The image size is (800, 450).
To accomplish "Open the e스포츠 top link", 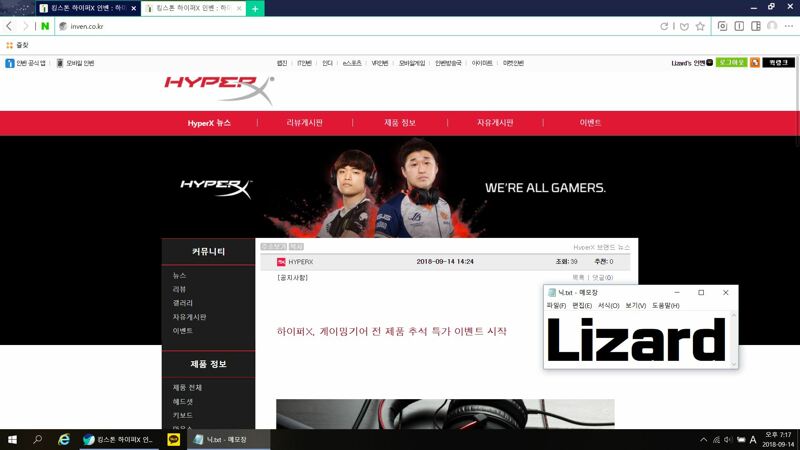I will [x=352, y=63].
